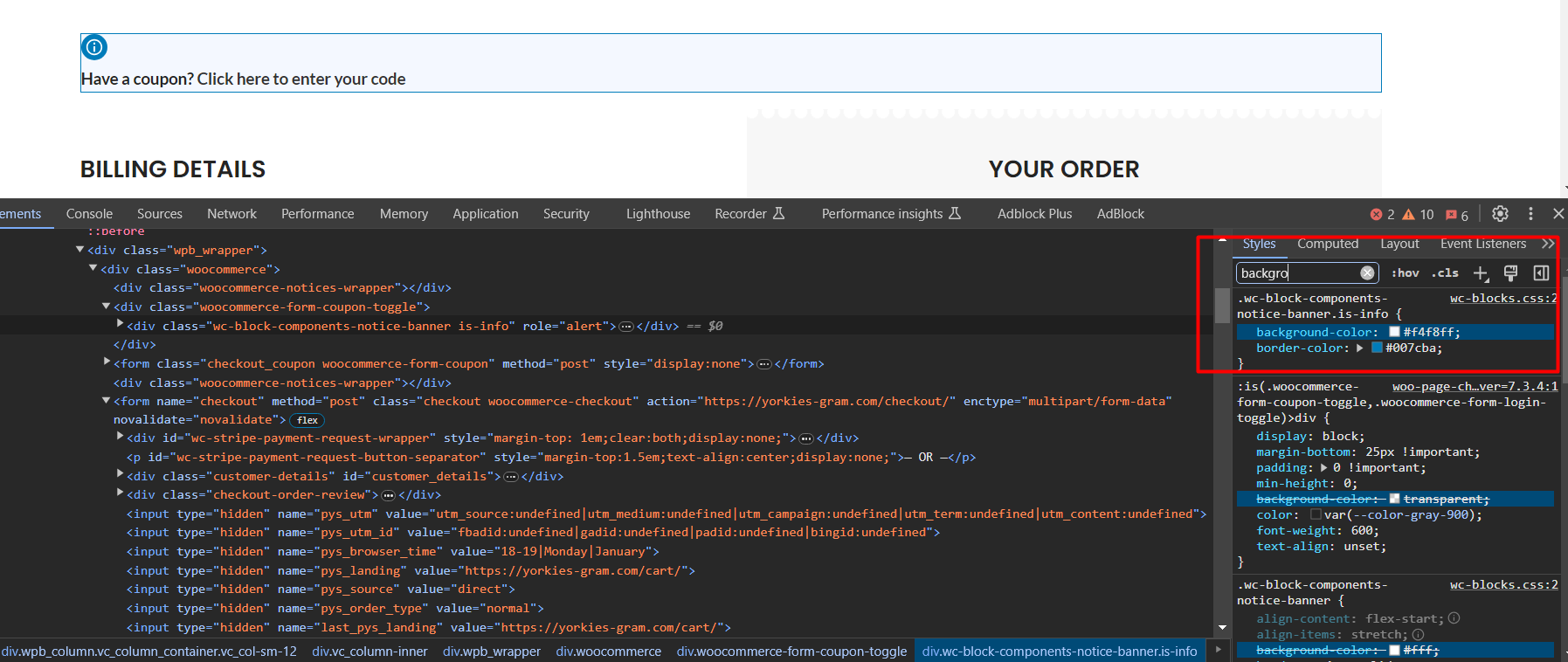Switch to the Network tab
Screen dimensions: 1568x662
231,214
